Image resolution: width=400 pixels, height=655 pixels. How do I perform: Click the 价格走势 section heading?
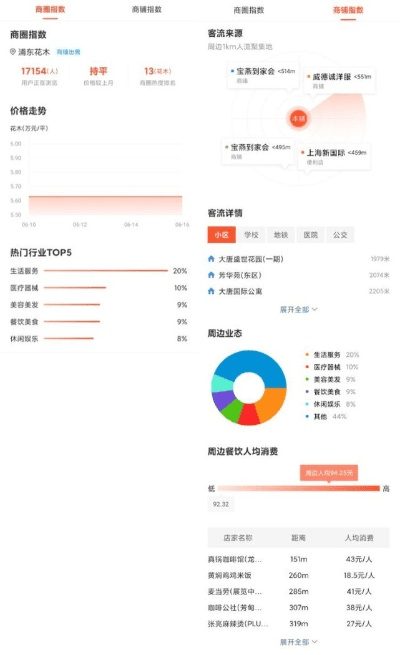pos(28,111)
